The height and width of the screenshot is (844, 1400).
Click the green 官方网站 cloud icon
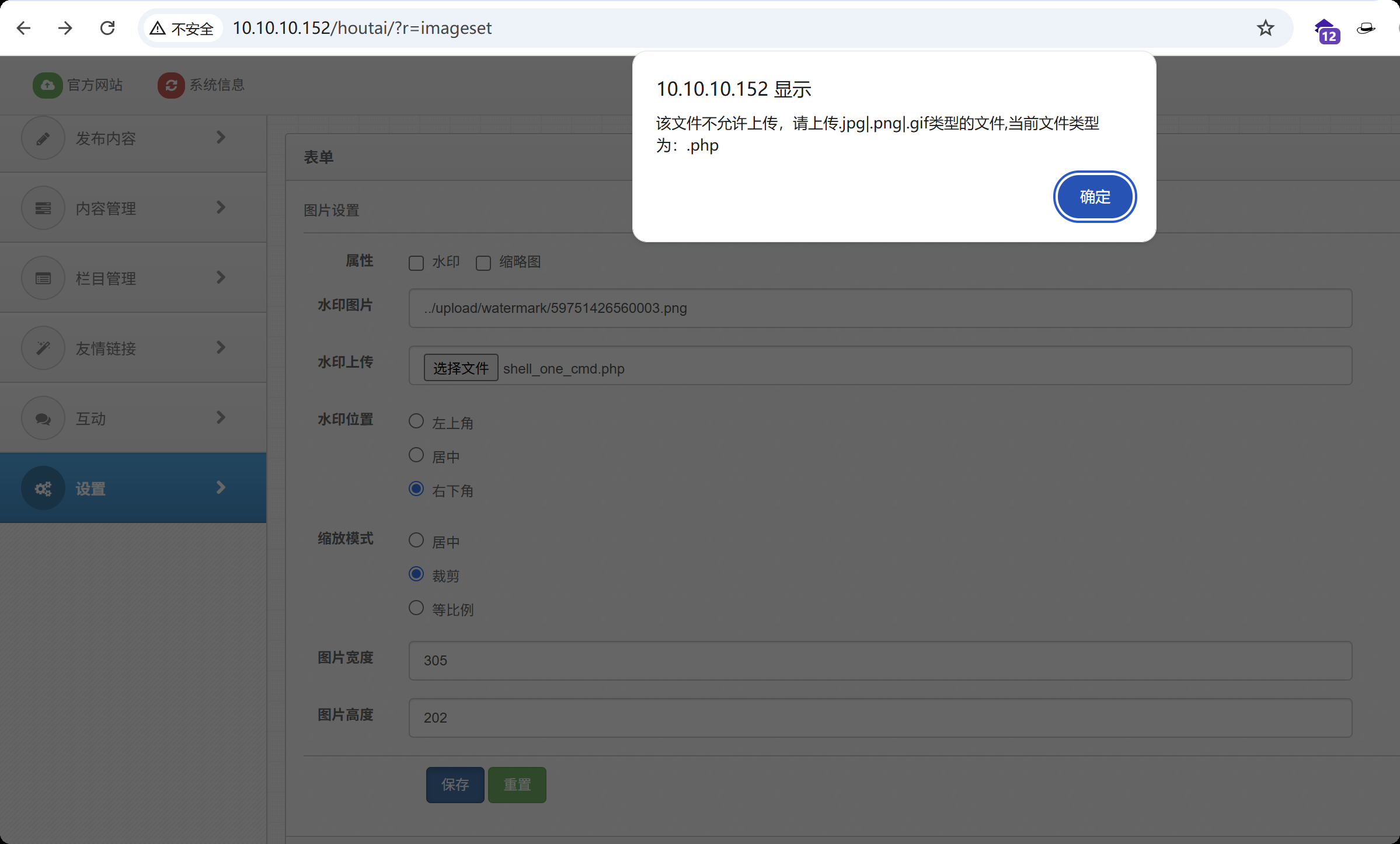pyautogui.click(x=47, y=85)
